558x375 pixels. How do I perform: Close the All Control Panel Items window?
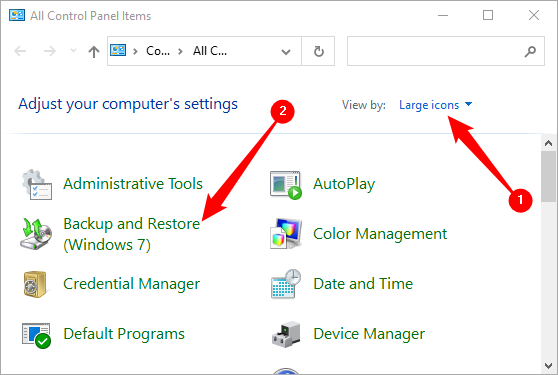(x=534, y=15)
